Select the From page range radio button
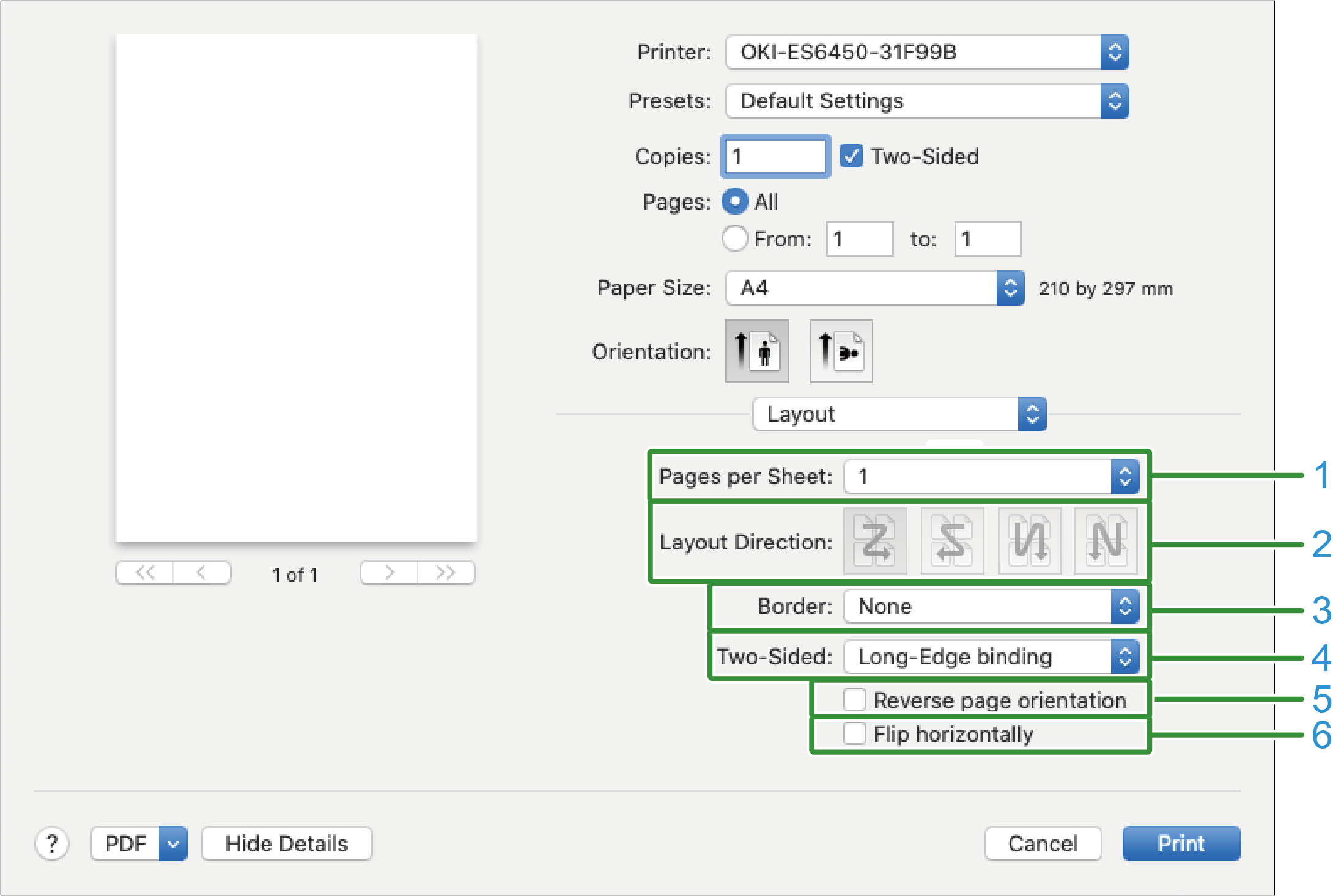The height and width of the screenshot is (896, 1333). coord(735,238)
